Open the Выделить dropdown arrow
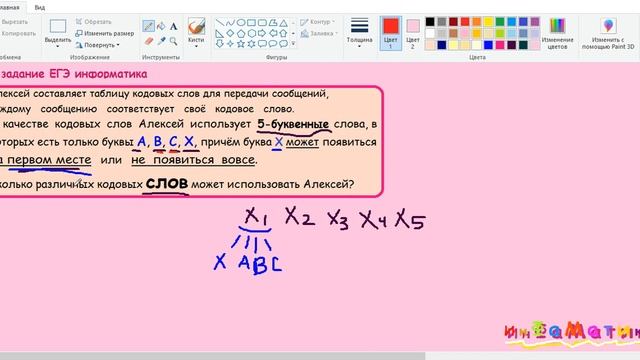The height and width of the screenshot is (360, 640). [x=58, y=46]
